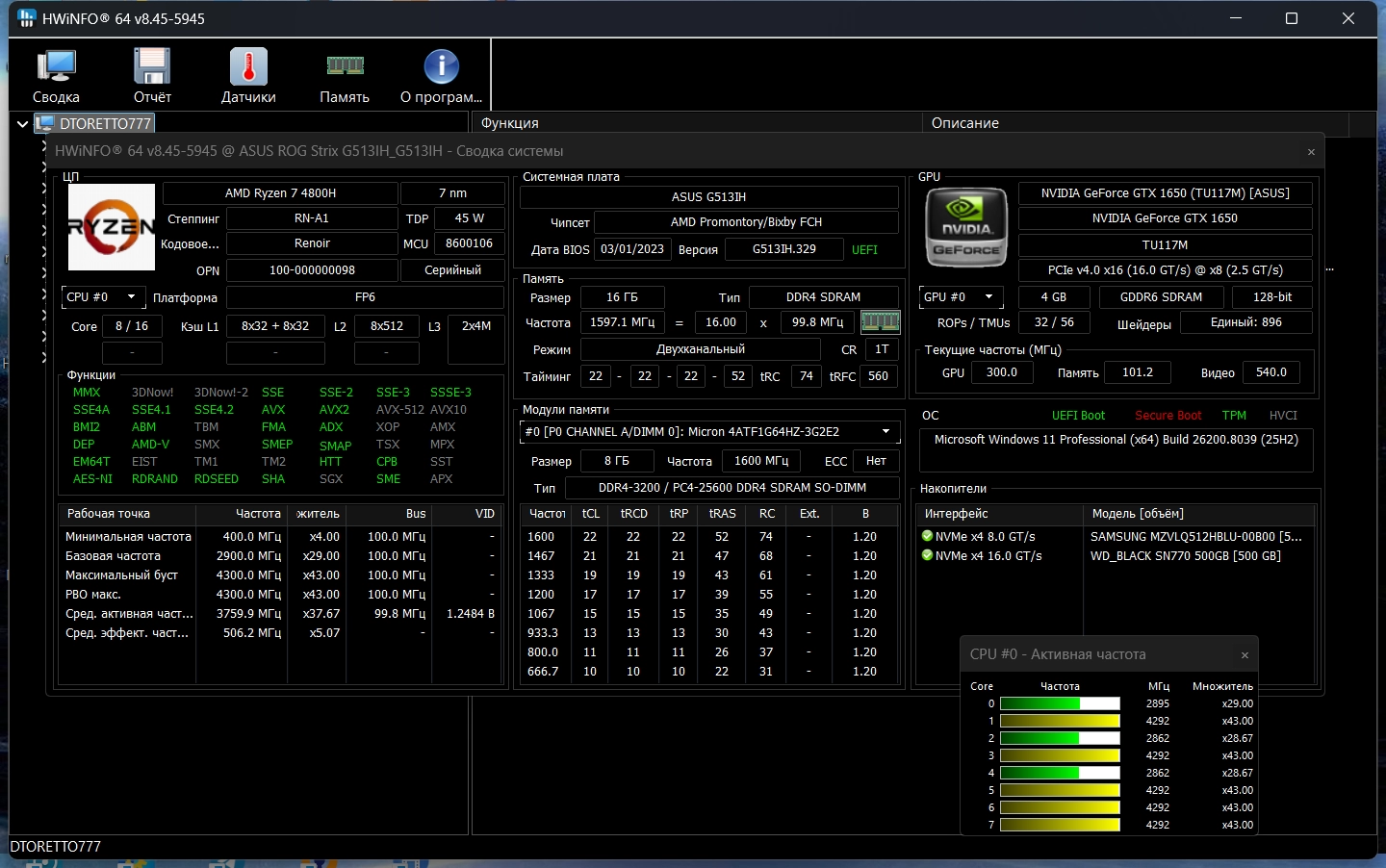Viewport: 1386px width, 868px height.
Task: Click the Функция column header
Action: (510, 123)
